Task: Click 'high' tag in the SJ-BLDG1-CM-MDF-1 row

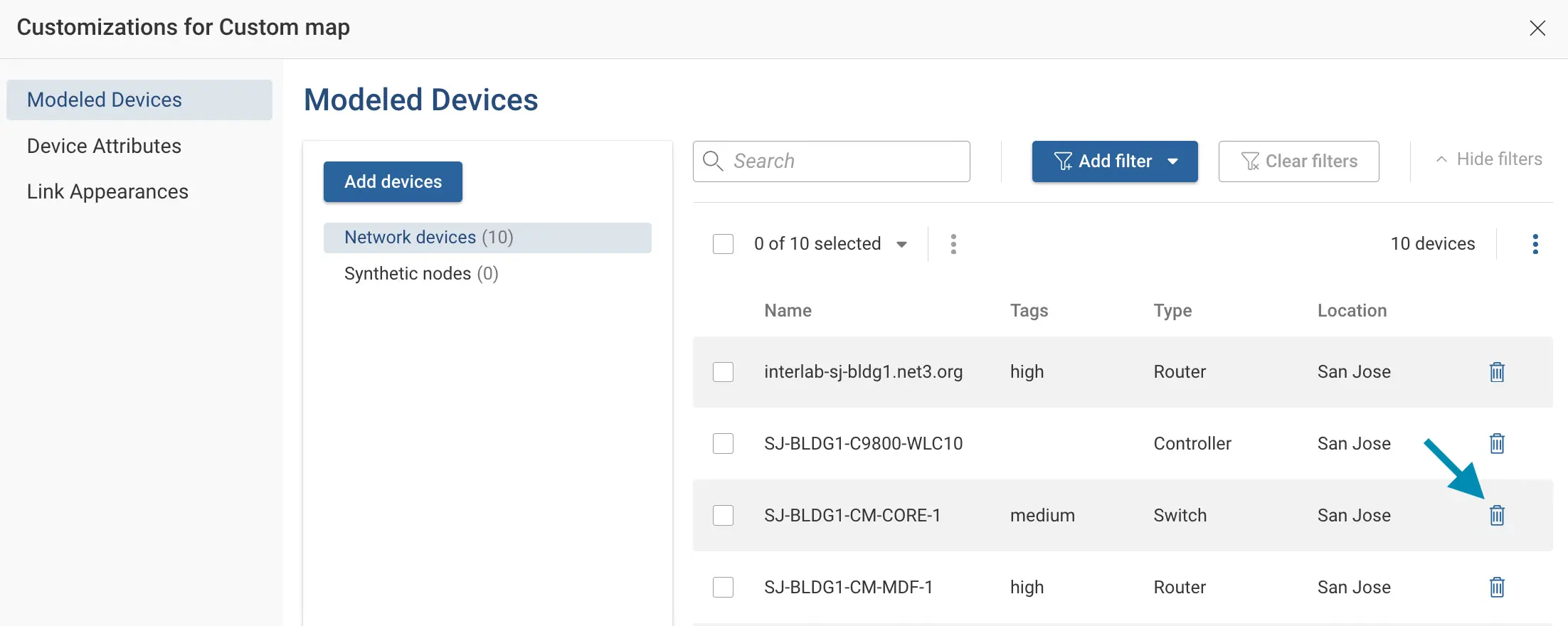Action: click(1027, 588)
